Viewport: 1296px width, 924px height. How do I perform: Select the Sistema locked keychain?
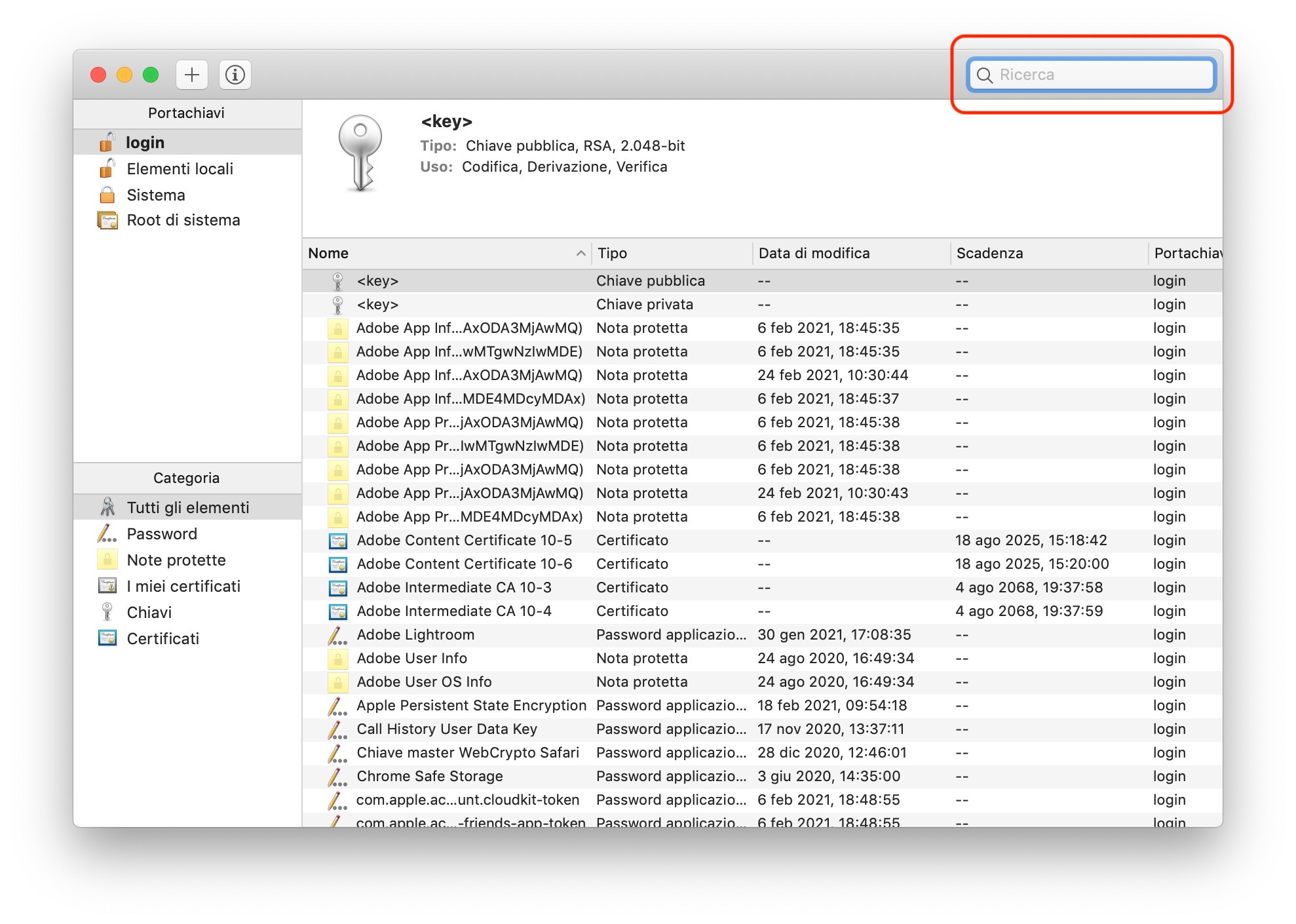click(x=155, y=195)
